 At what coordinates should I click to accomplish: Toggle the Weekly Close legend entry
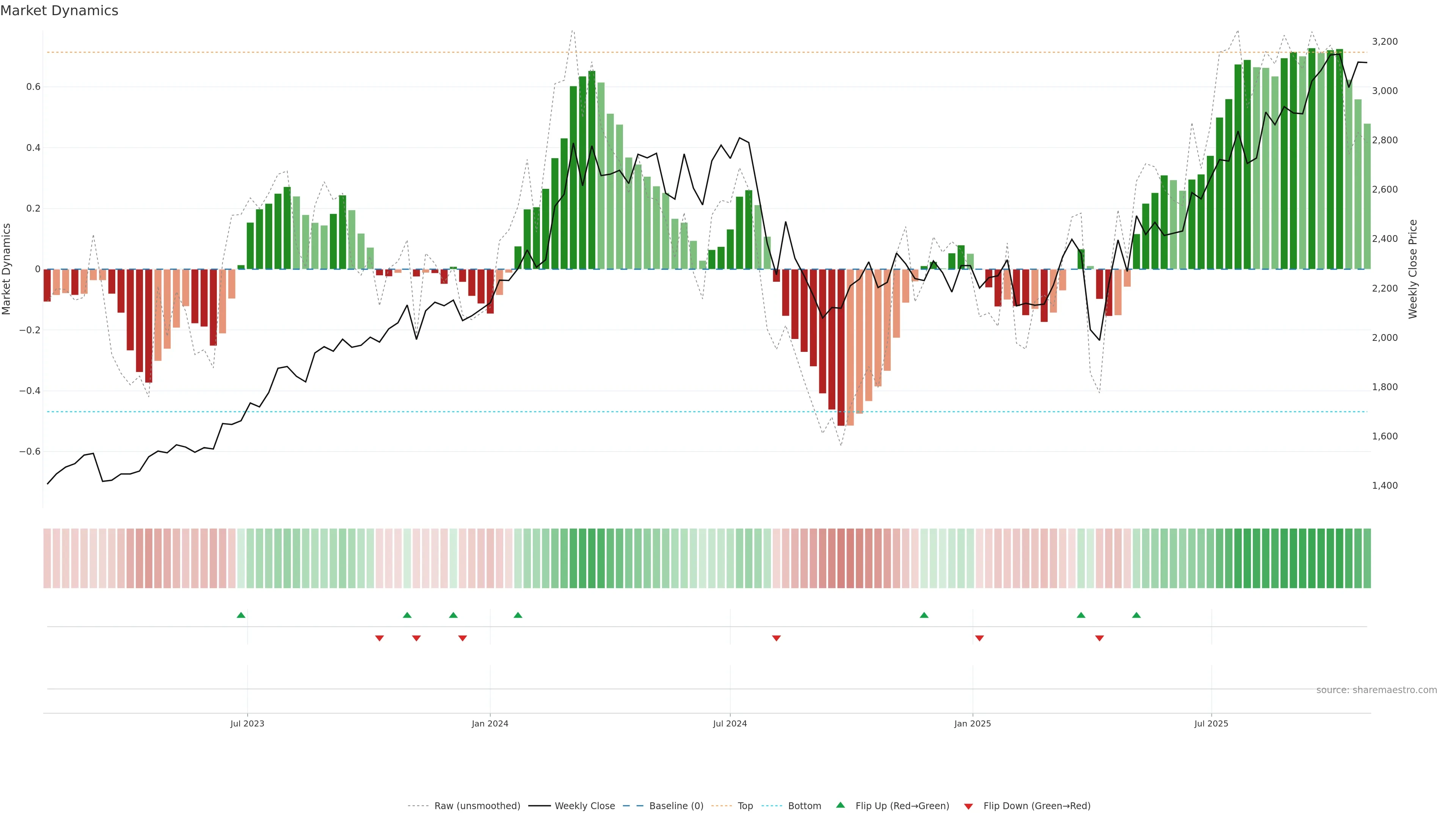tap(584, 806)
